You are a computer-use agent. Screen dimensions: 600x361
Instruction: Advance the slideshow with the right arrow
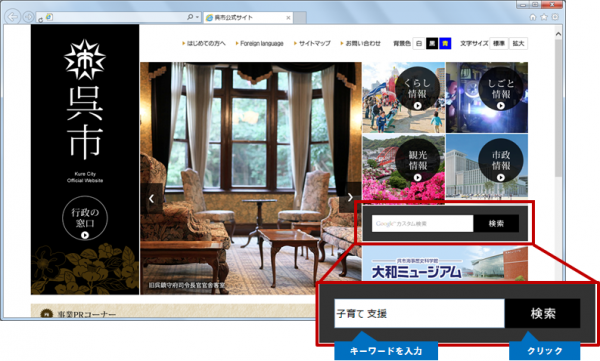pos(350,198)
